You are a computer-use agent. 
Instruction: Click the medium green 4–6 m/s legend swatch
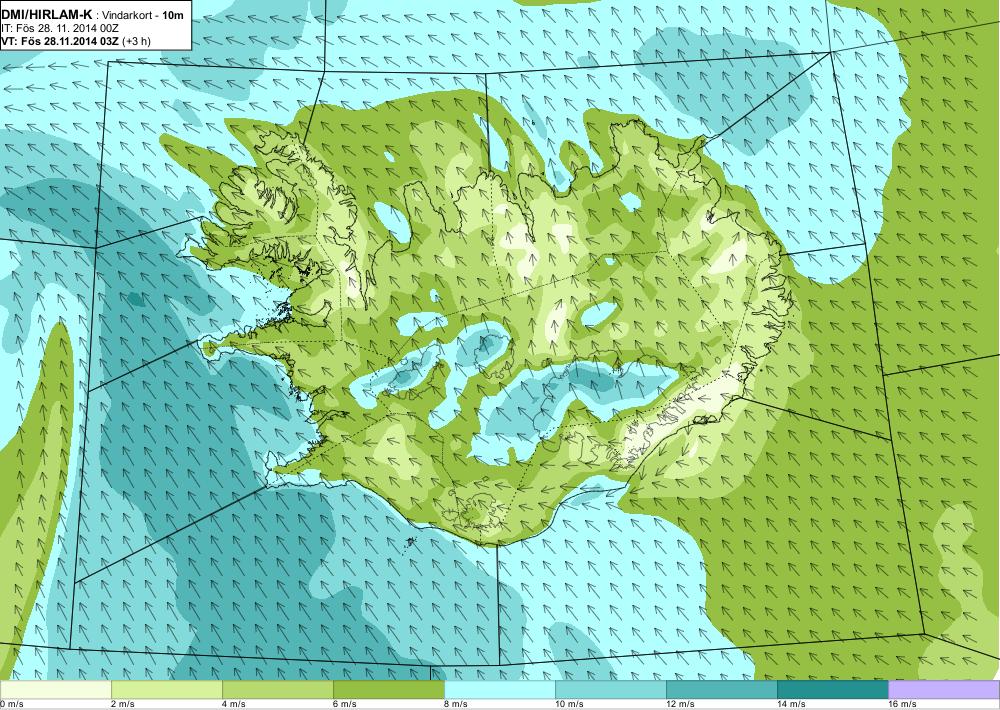point(277,690)
